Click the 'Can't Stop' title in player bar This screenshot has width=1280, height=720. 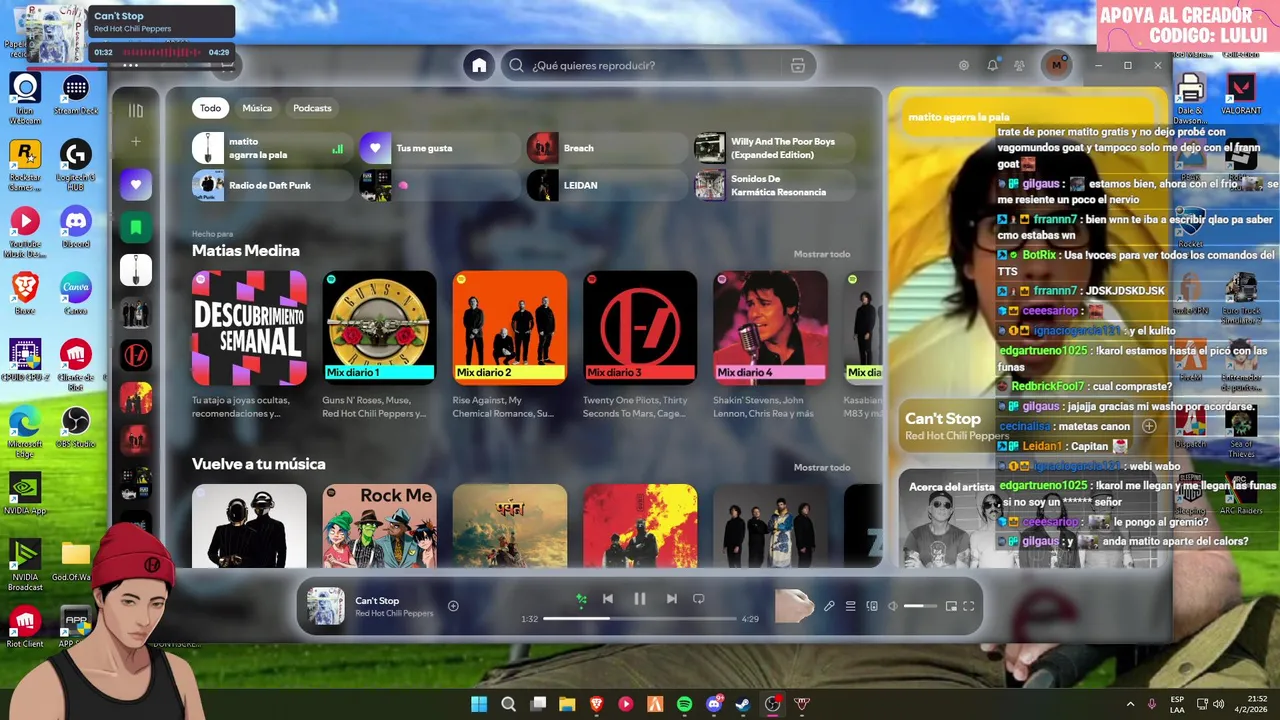point(377,601)
